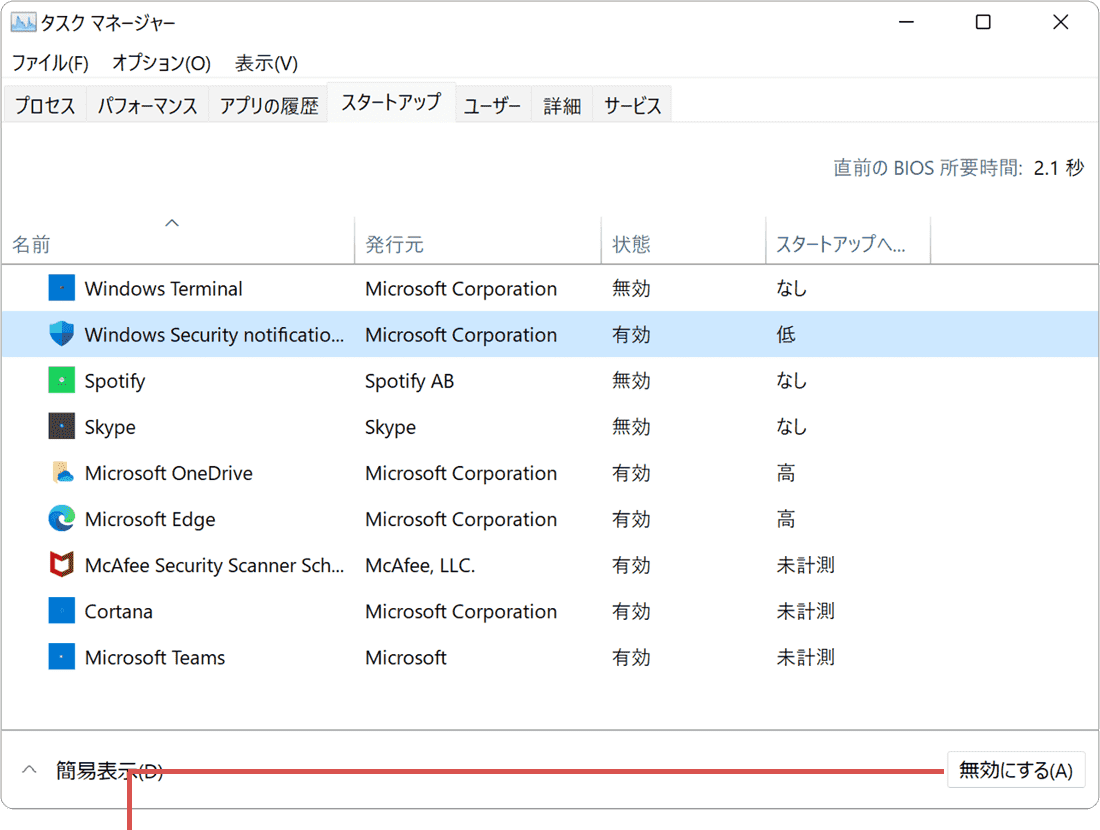
Task: Click the Windows Security shield icon
Action: pos(62,334)
